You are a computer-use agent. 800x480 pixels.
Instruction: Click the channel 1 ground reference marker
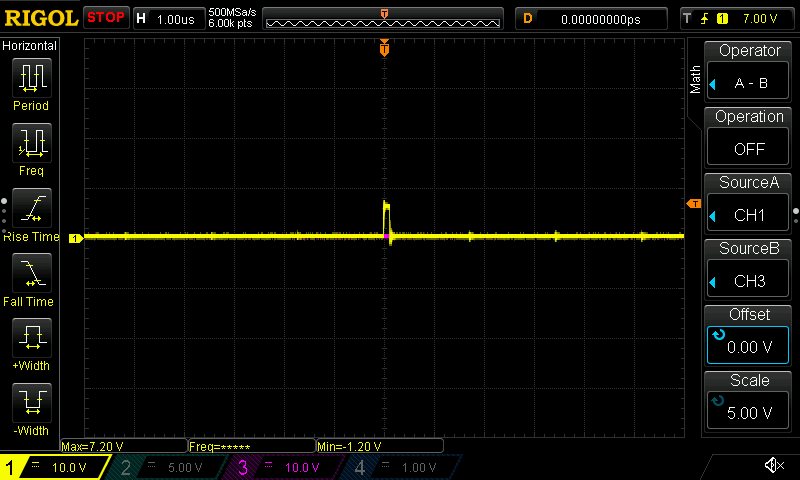[76, 238]
